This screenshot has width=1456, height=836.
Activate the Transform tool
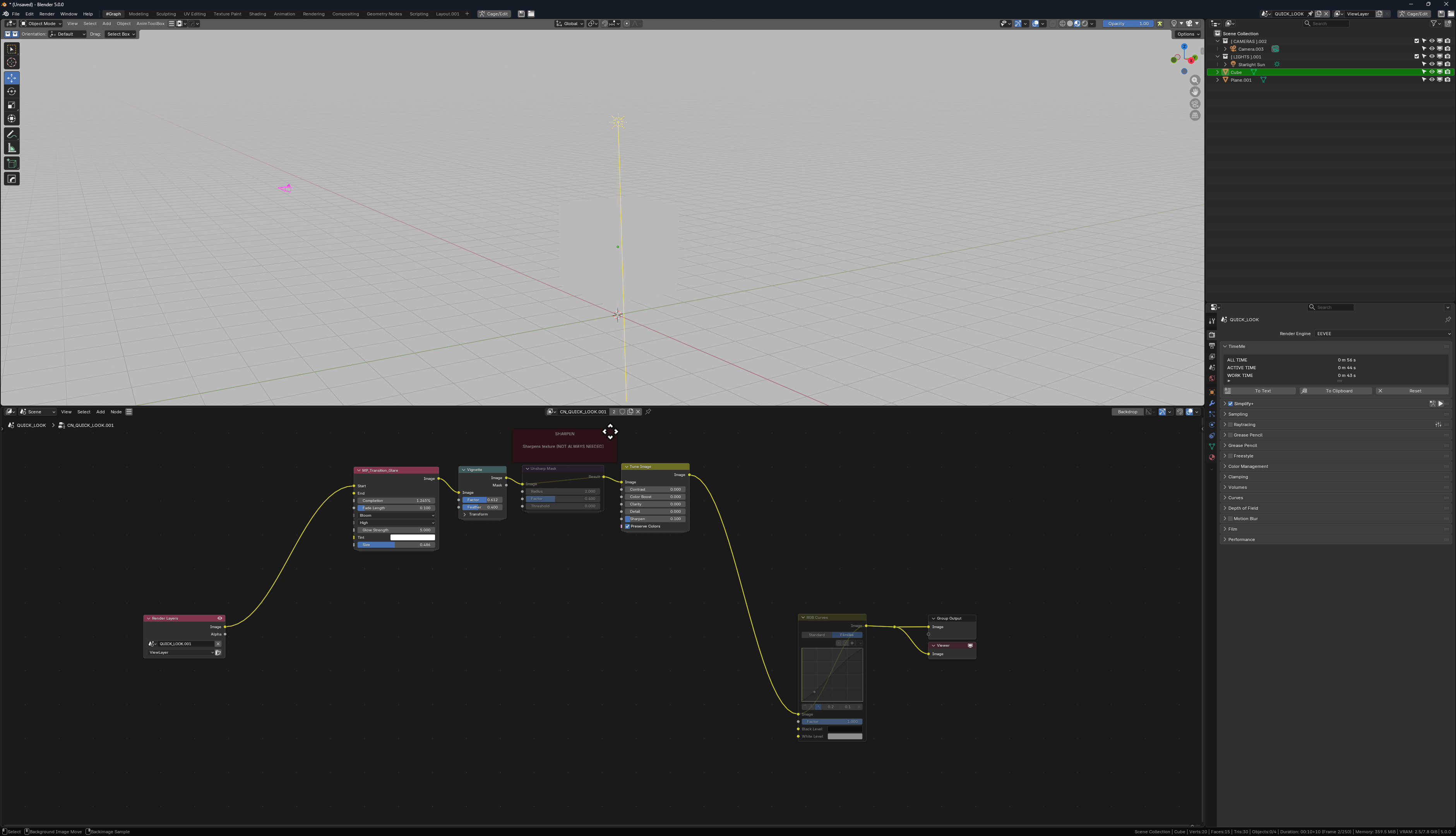[12, 119]
